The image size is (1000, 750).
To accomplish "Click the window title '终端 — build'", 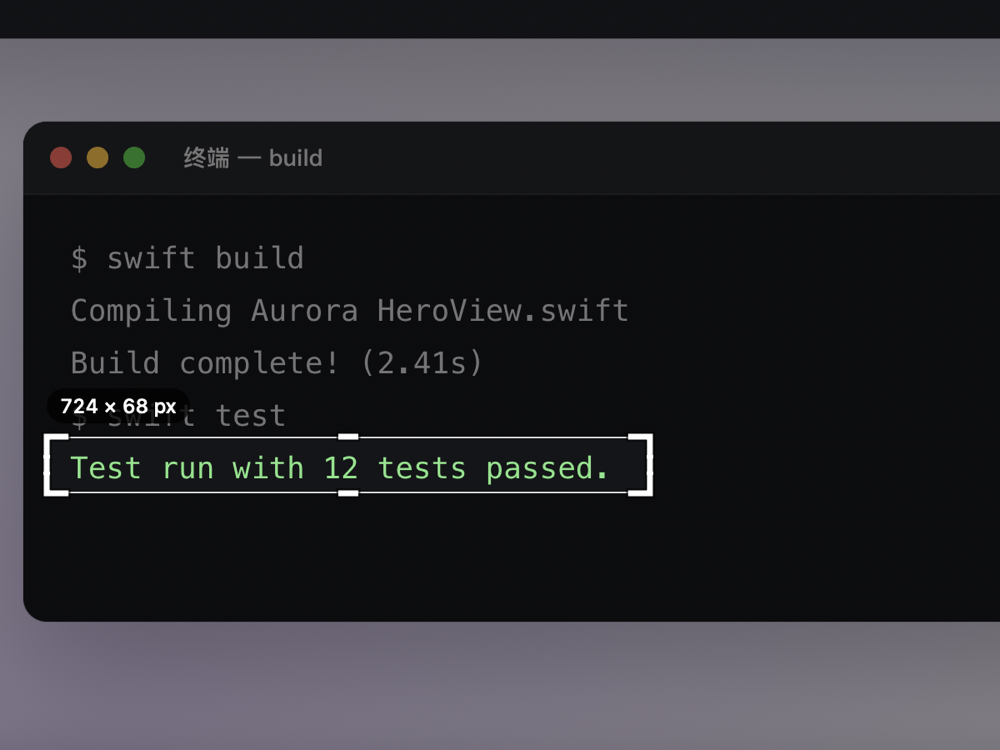I will 253,158.
